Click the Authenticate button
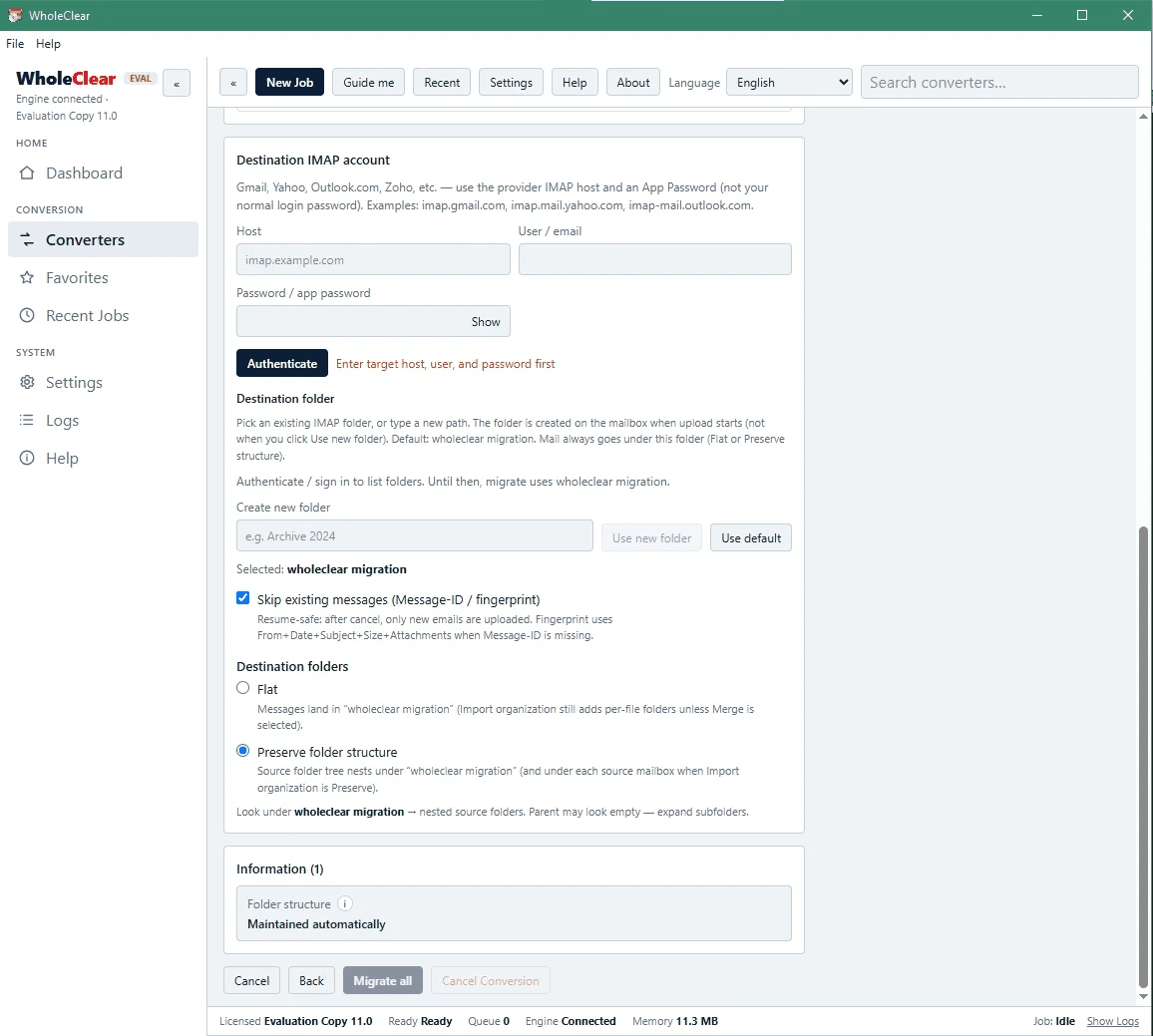 click(282, 363)
